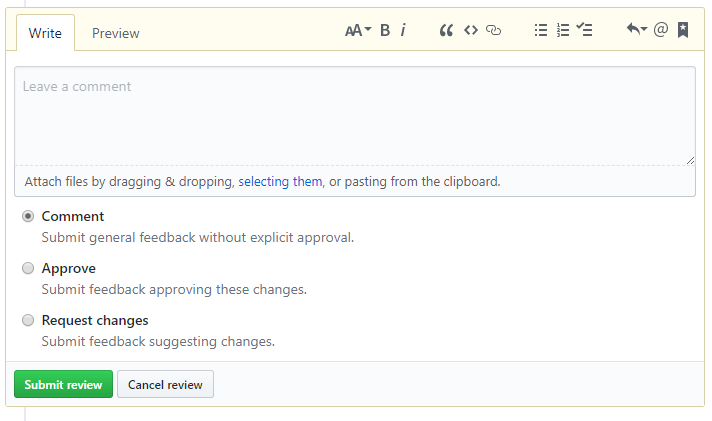The width and height of the screenshot is (712, 421).
Task: Insert code with the angle brackets icon
Action: tap(471, 30)
